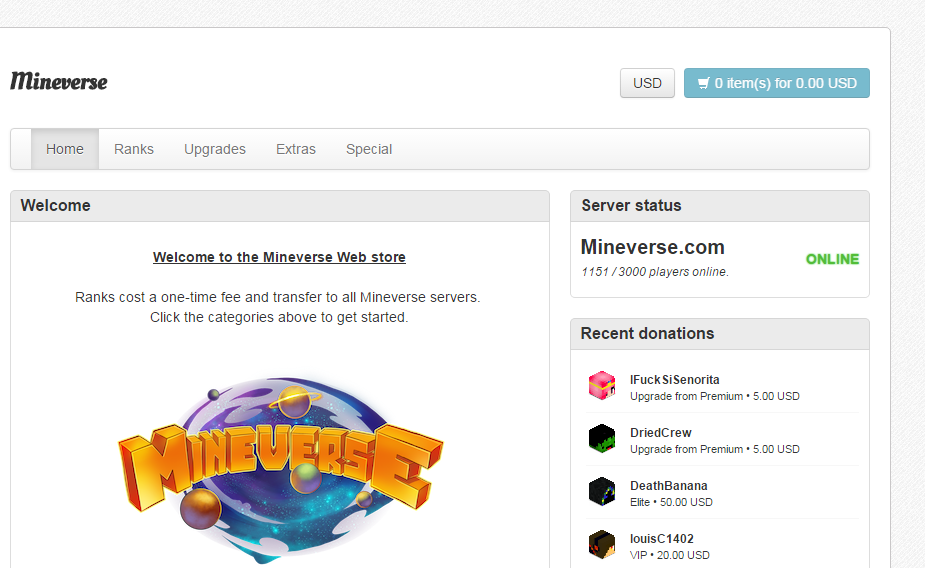925x568 pixels.
Task: Click the Recent donations panel header
Action: tap(720, 334)
